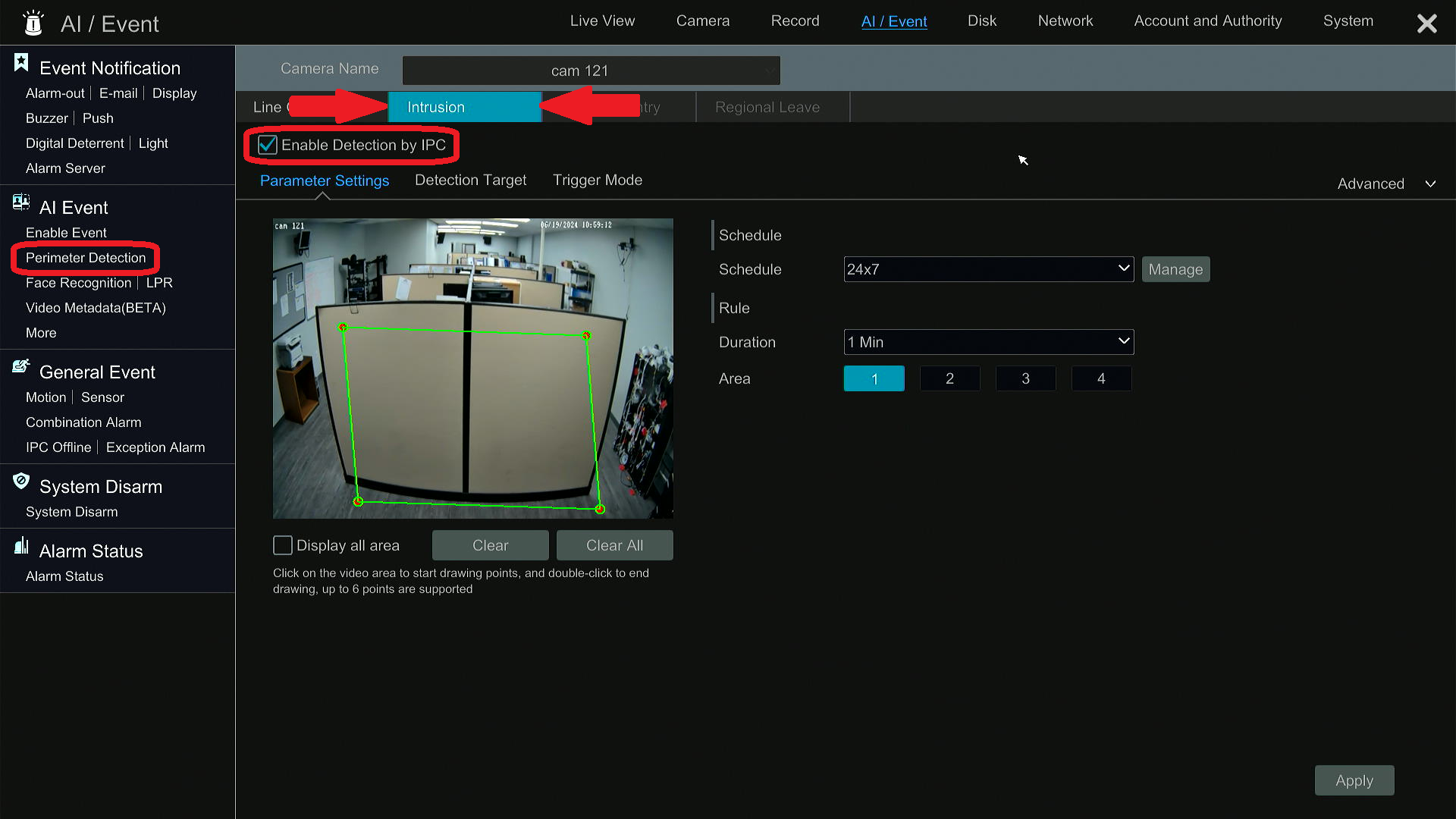Click the General Event icon in sidebar

20,366
